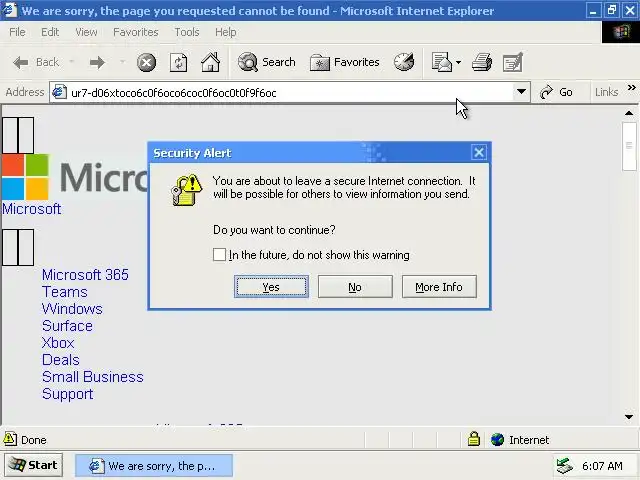Click the page scrollbar up arrow
The width and height of the screenshot is (640, 480).
pyautogui.click(x=629, y=113)
